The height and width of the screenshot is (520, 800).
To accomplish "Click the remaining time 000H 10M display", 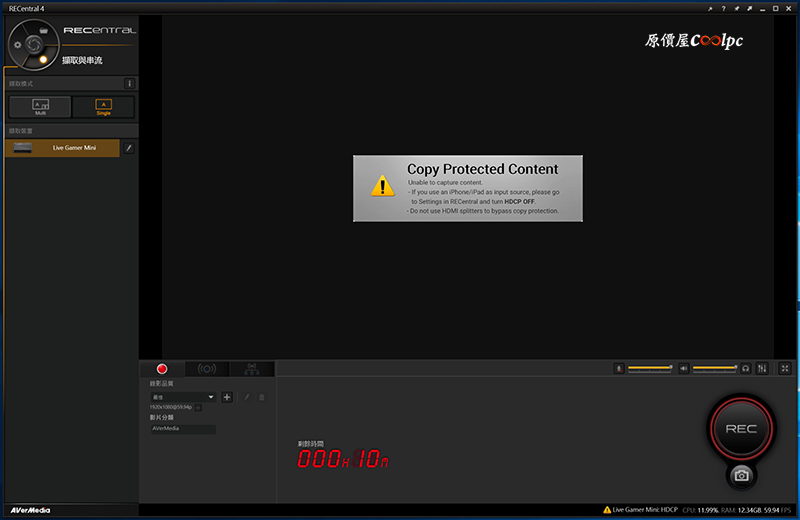I will click(x=343, y=459).
